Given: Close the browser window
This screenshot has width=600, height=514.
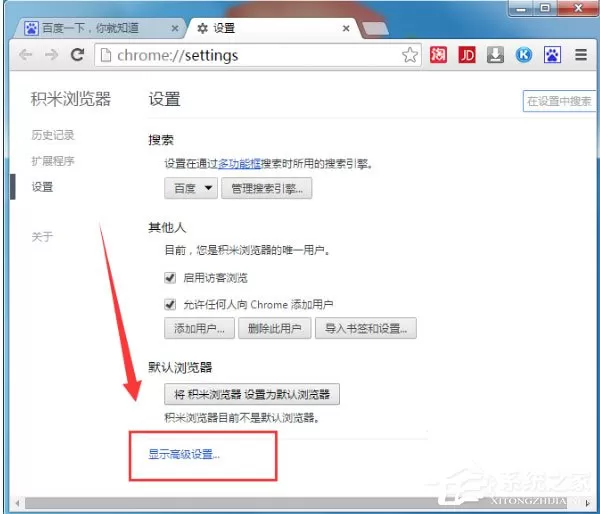Looking at the screenshot, I should tap(579, 8).
